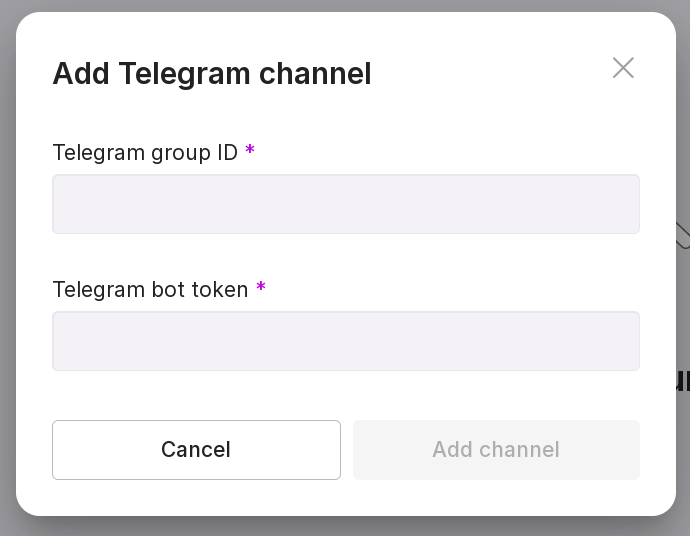Click the Telegram group ID input field
This screenshot has width=690, height=536.
click(345, 204)
